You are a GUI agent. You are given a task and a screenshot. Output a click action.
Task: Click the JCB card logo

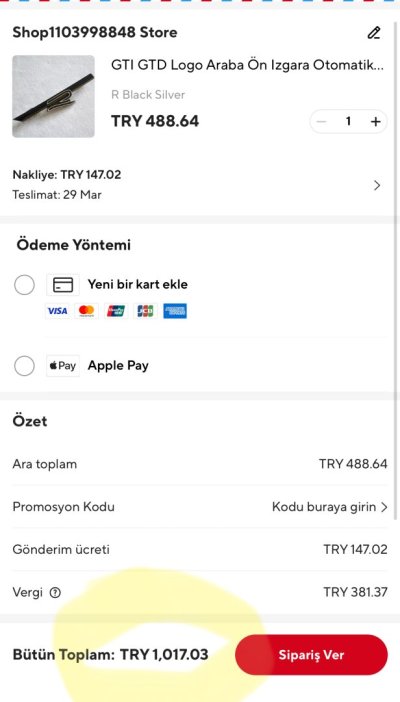[x=146, y=311]
